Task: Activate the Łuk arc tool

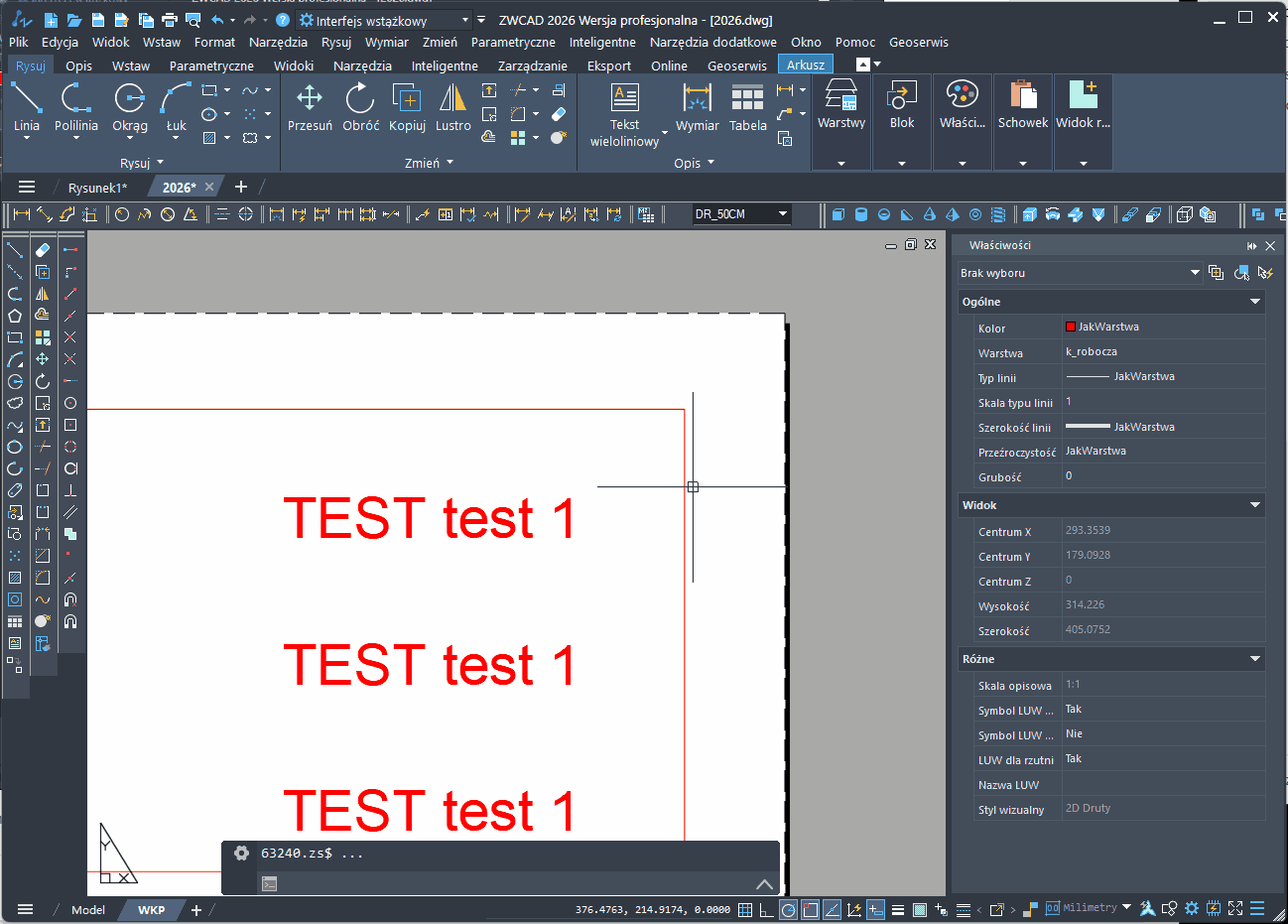Action: [x=177, y=107]
